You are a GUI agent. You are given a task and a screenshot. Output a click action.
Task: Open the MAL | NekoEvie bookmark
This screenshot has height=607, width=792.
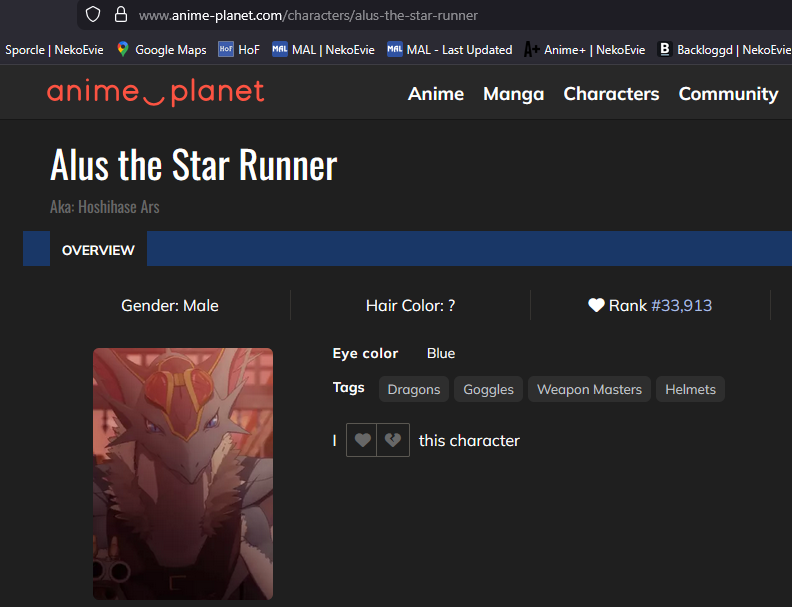click(323, 49)
